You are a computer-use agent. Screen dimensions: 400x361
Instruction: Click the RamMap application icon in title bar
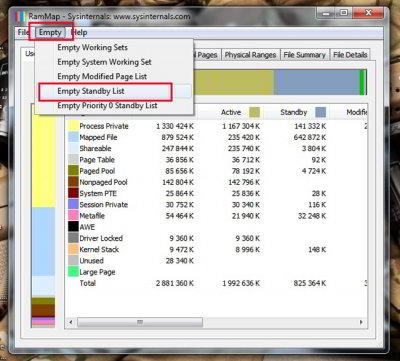click(21, 16)
